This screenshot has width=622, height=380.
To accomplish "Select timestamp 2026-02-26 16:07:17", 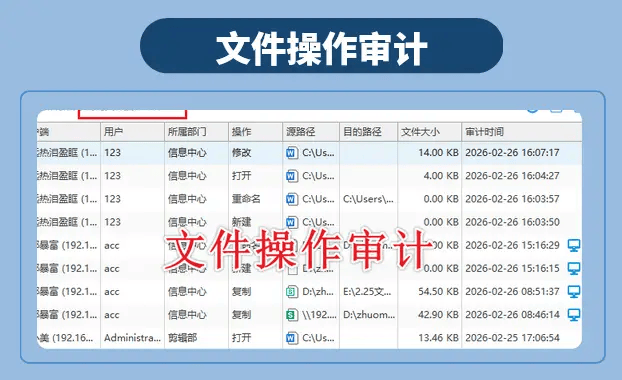I will click(512, 153).
